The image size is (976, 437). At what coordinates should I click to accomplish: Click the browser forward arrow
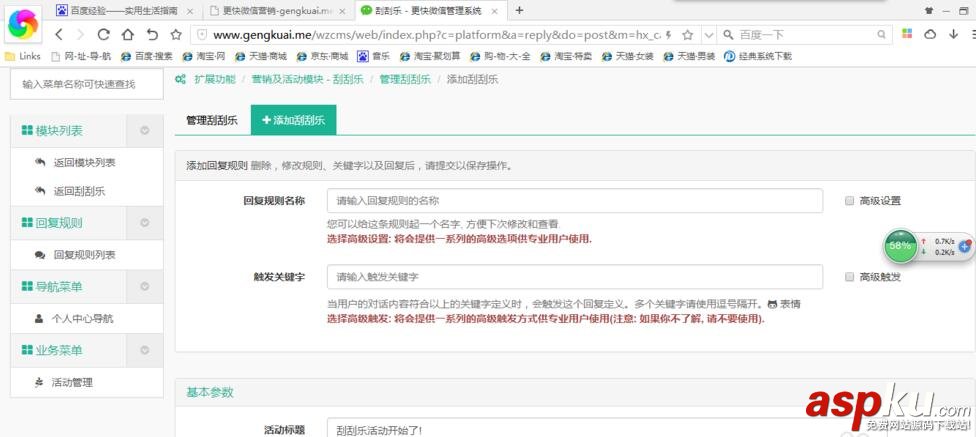pyautogui.click(x=80, y=35)
